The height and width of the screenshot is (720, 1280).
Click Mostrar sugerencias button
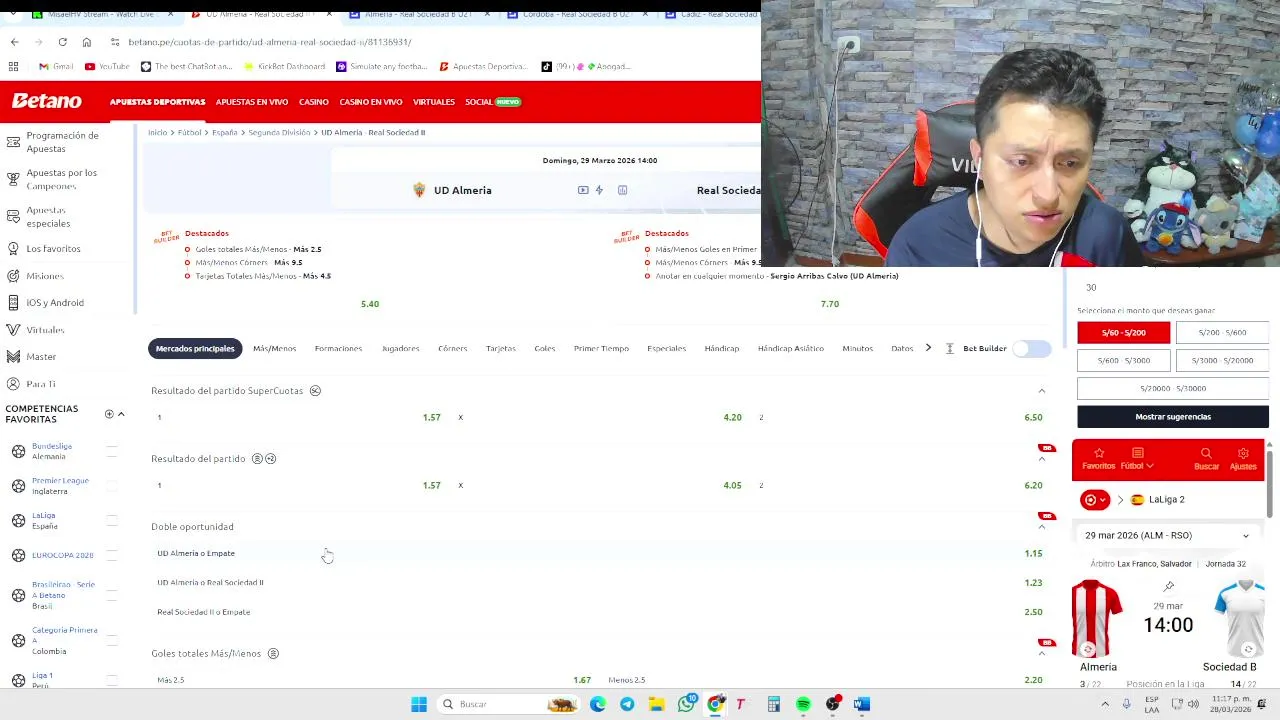[x=1173, y=417]
